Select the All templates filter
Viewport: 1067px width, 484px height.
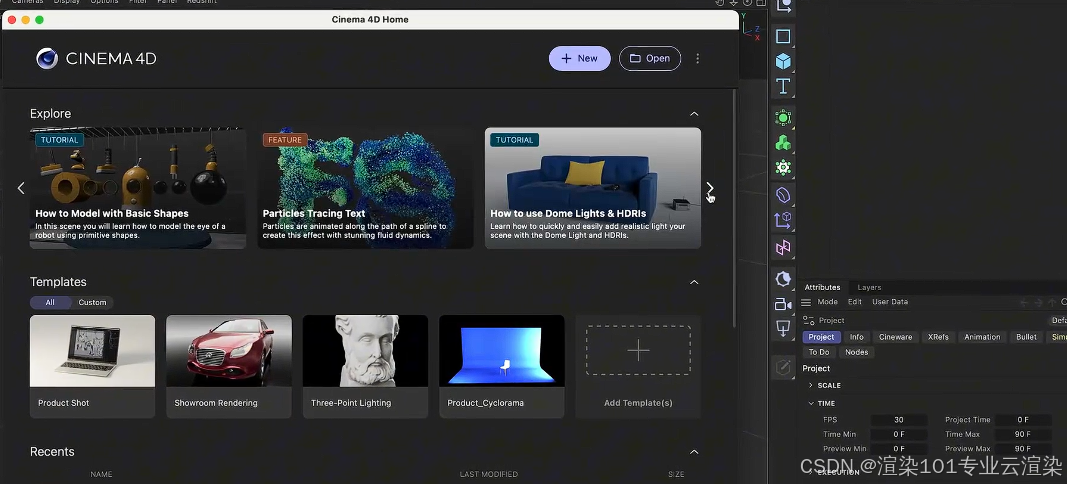50,302
